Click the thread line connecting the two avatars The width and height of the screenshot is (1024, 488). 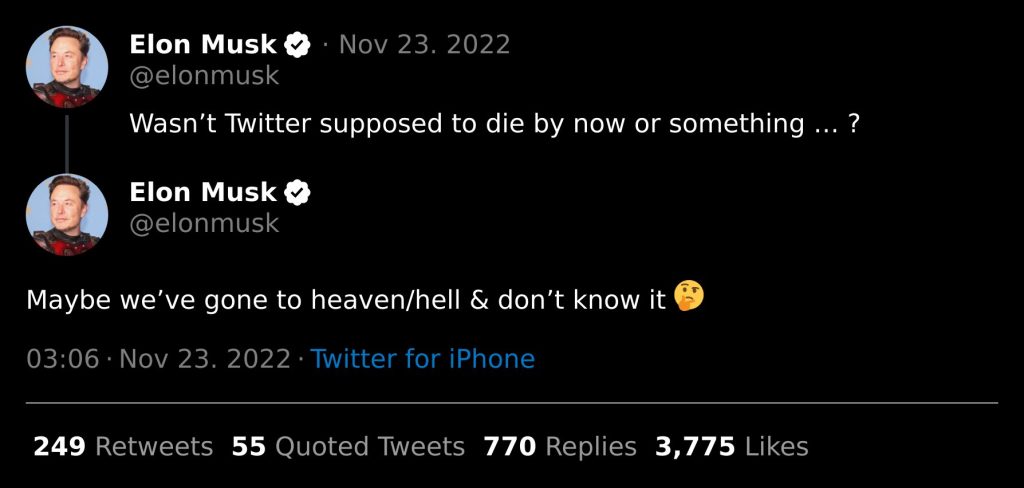[67, 142]
